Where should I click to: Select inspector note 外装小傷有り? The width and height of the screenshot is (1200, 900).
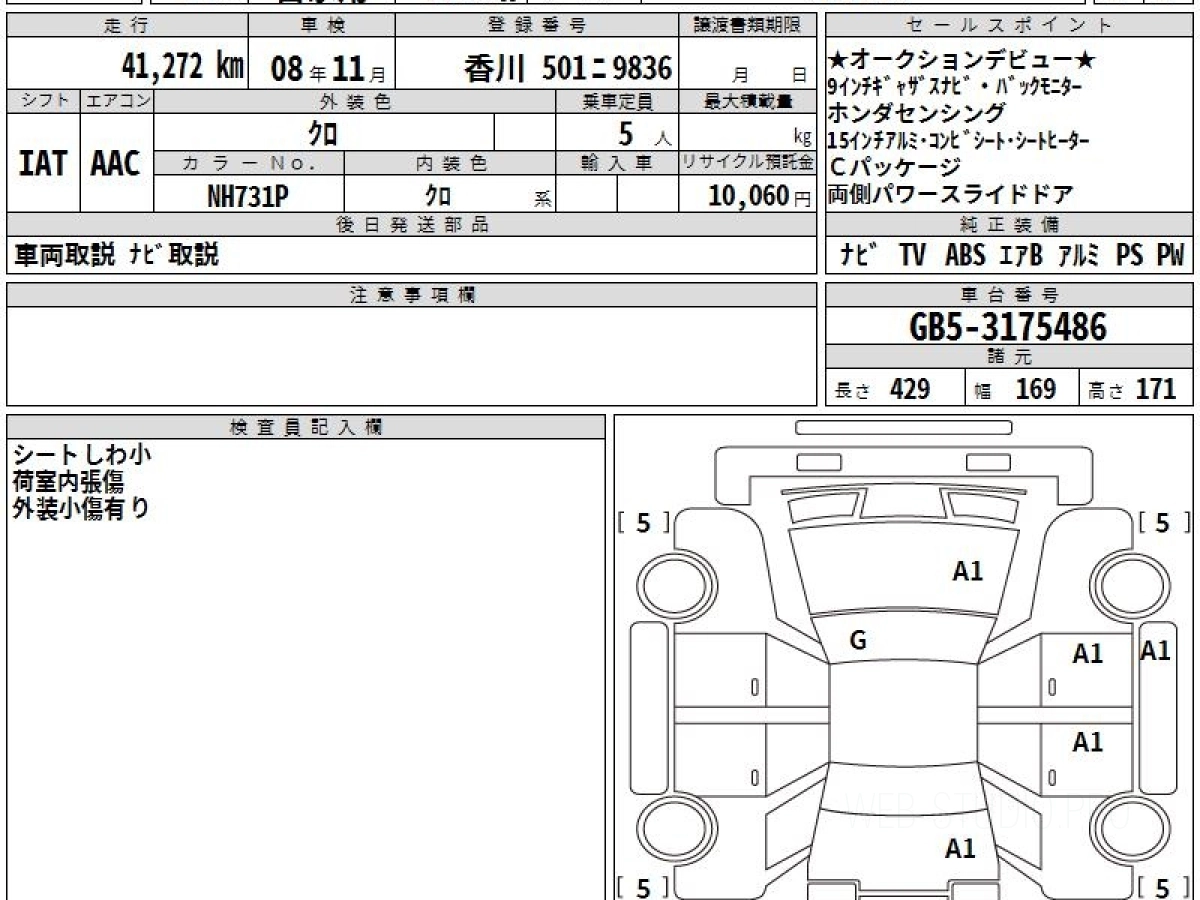coord(81,508)
